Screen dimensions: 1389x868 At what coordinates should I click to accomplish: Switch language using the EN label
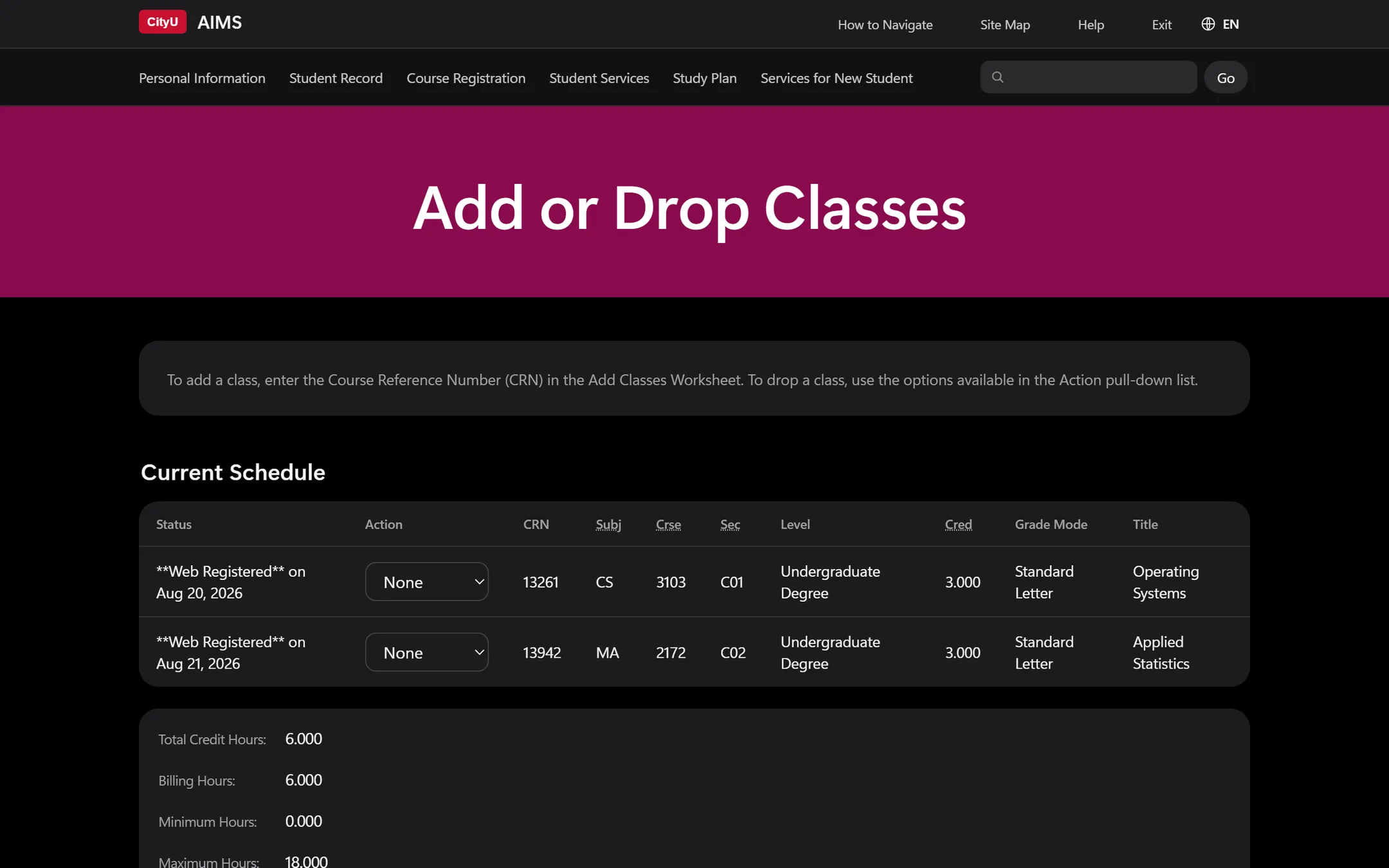click(x=1231, y=24)
